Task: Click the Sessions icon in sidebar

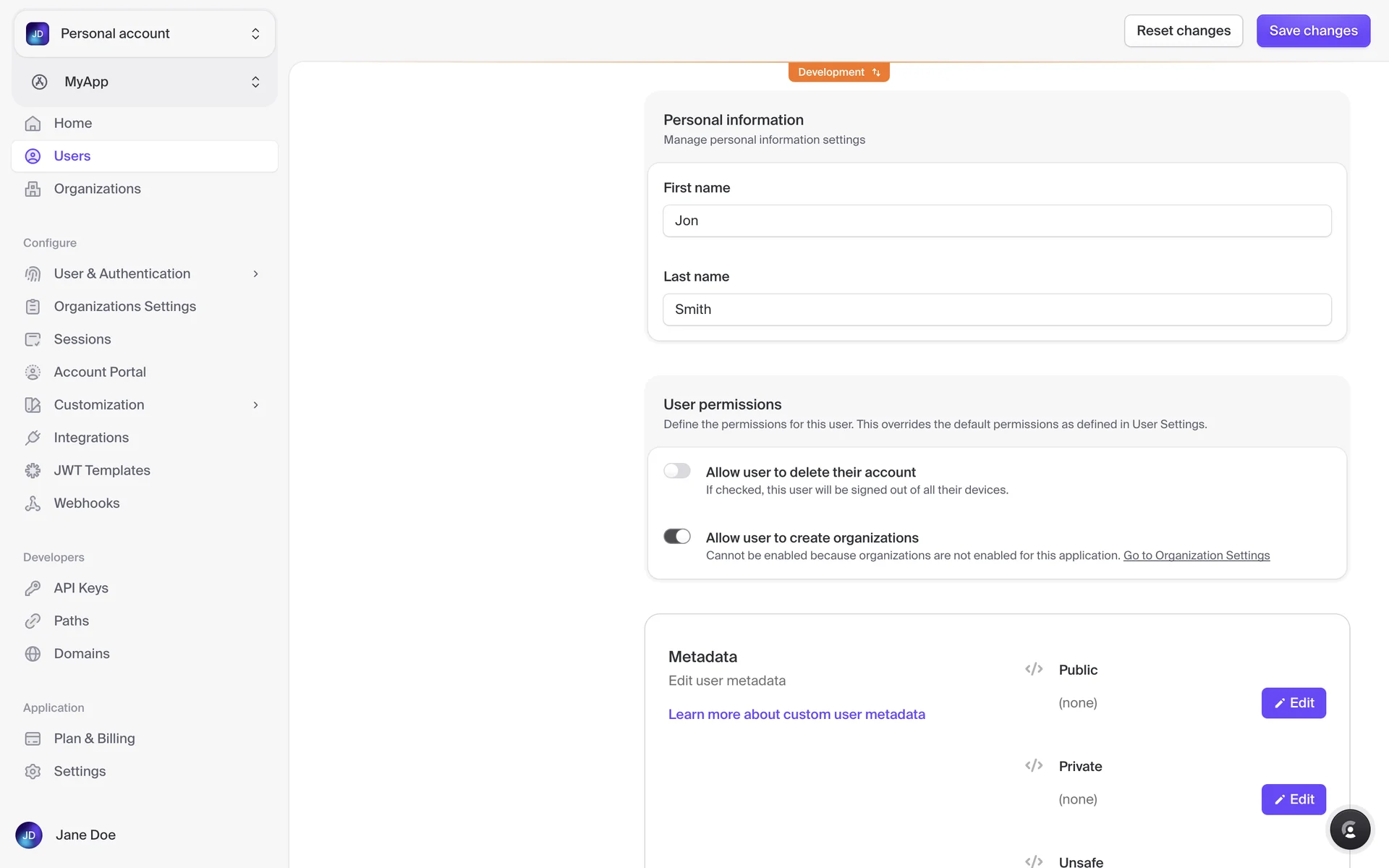Action: tap(33, 339)
